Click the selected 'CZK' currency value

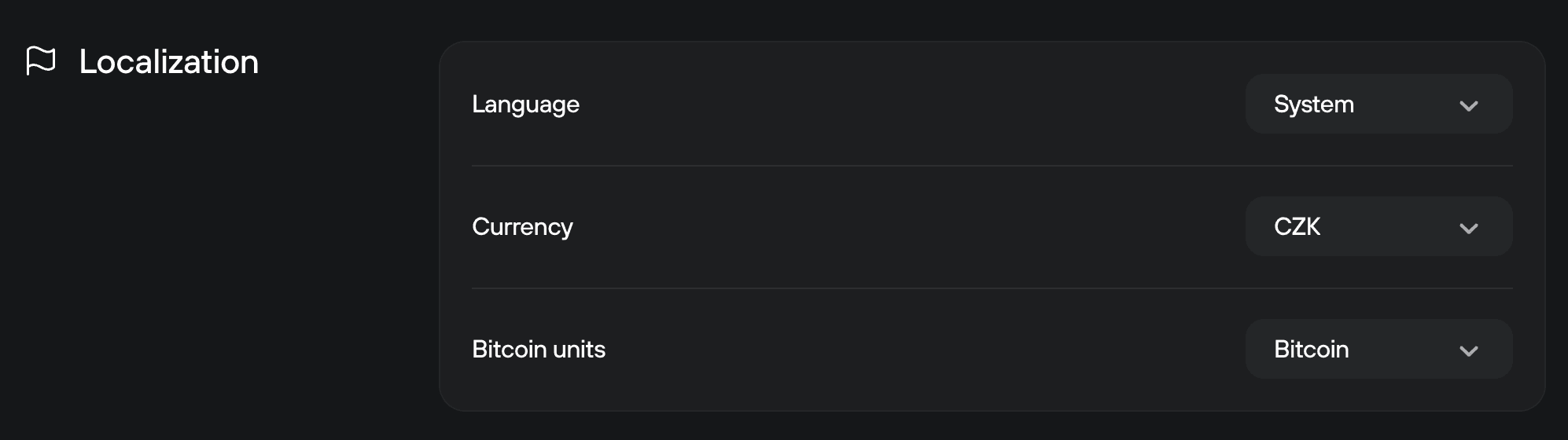[1297, 227]
